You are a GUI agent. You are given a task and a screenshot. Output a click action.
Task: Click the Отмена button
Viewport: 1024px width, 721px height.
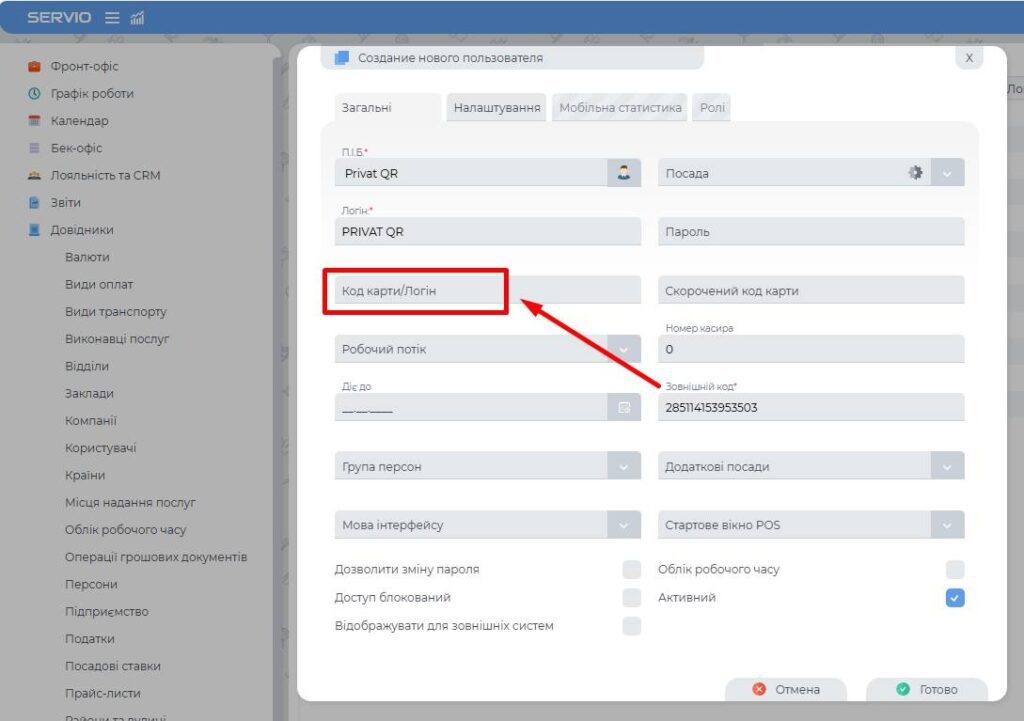click(x=786, y=689)
